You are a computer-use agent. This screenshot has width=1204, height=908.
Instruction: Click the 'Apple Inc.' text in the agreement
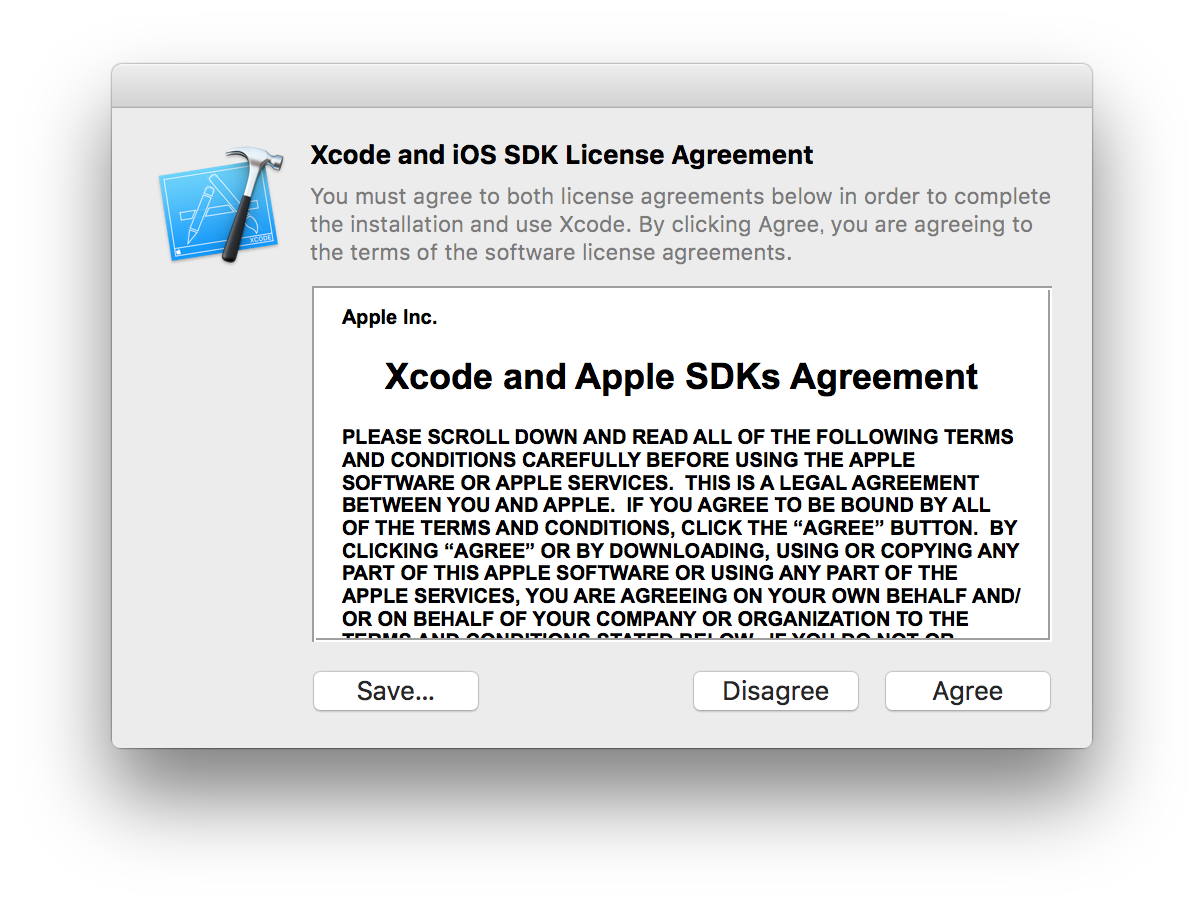click(x=389, y=318)
